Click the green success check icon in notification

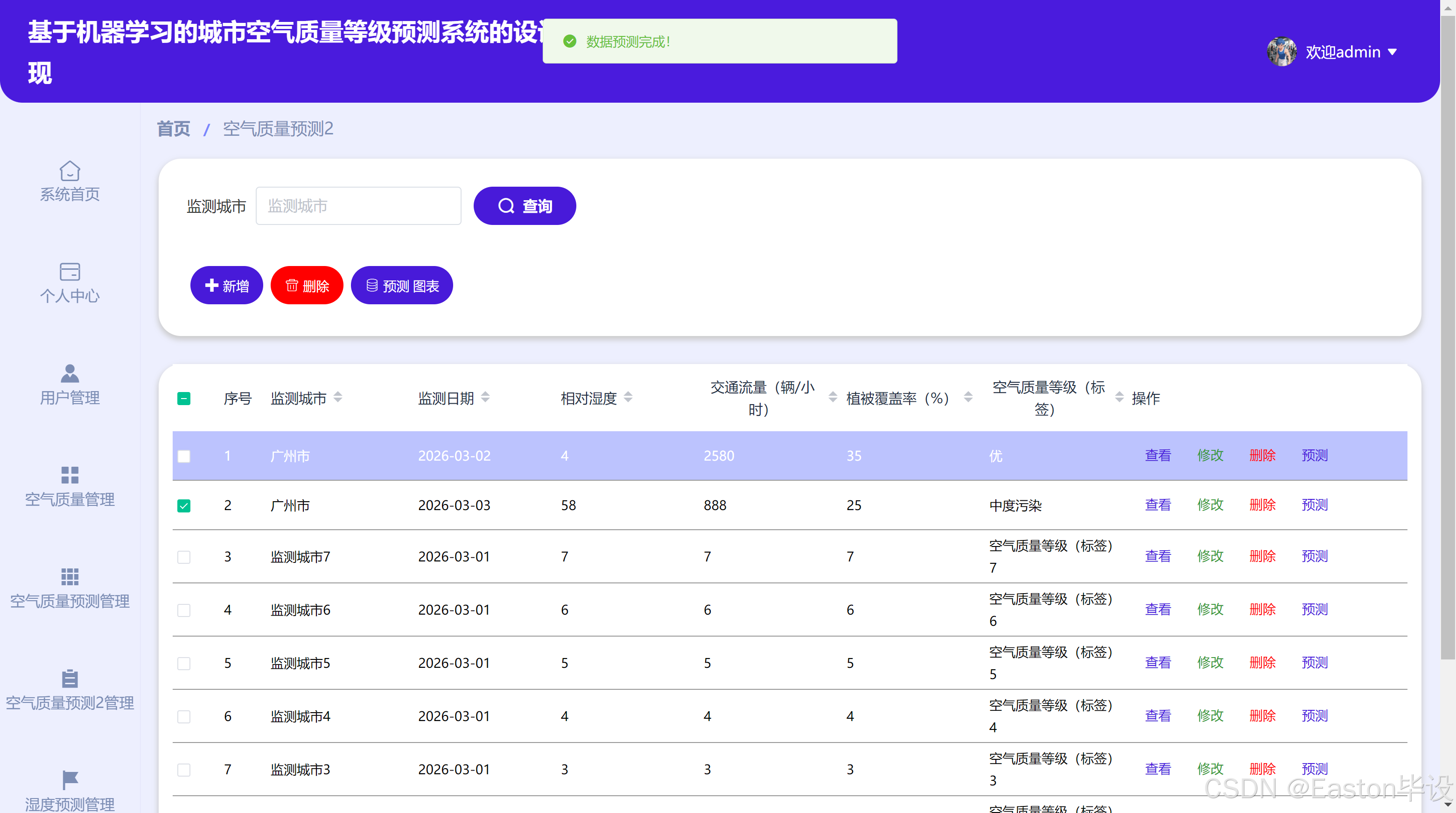(570, 41)
